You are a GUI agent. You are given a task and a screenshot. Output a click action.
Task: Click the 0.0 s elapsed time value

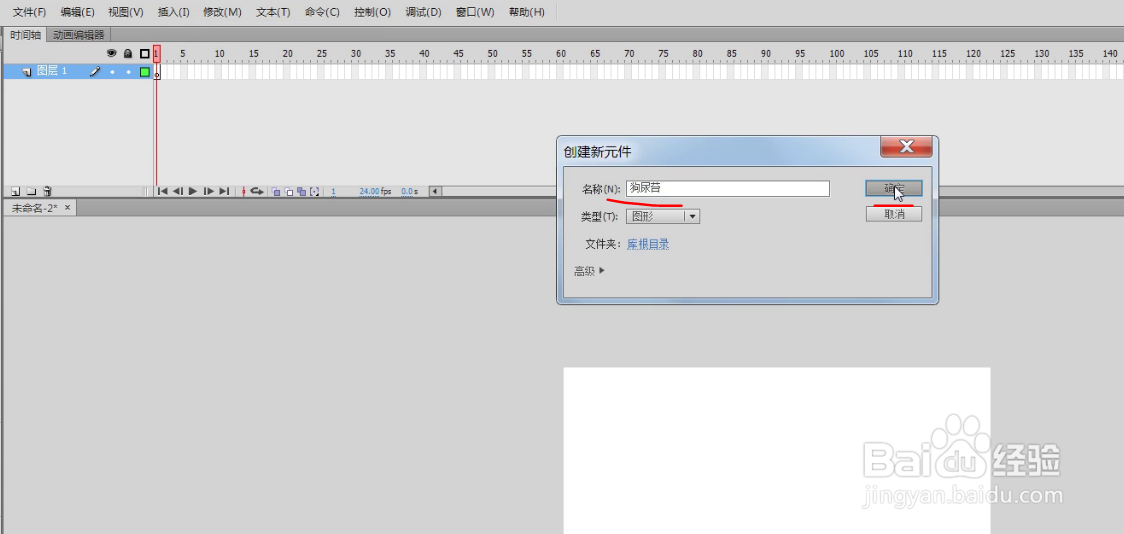[x=409, y=191]
